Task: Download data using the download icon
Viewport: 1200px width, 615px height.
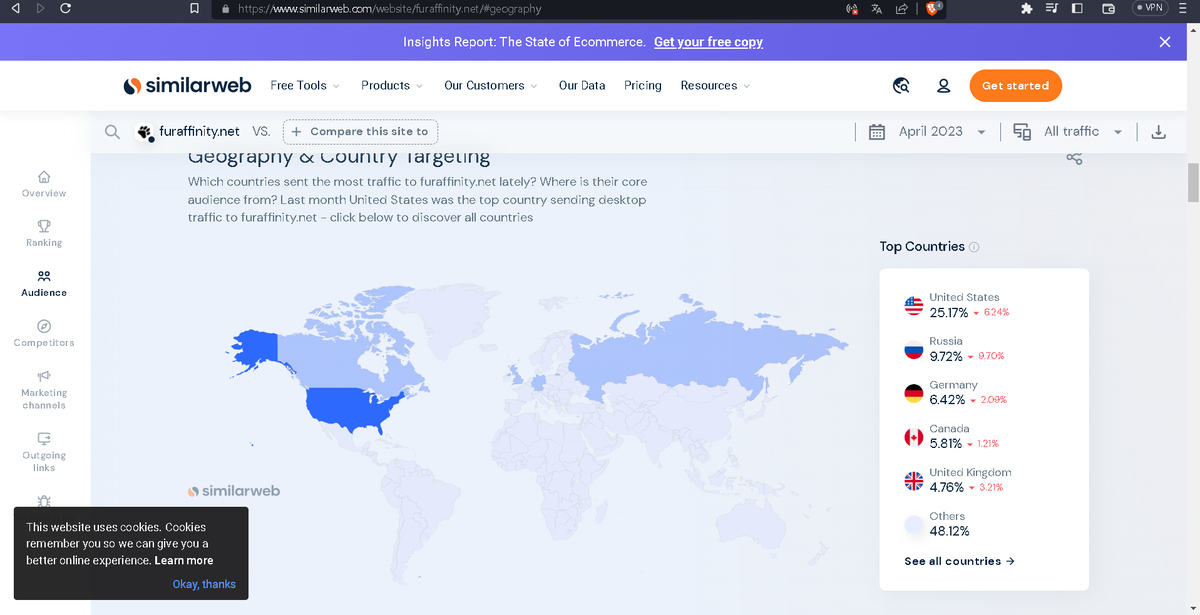Action: coord(1159,132)
